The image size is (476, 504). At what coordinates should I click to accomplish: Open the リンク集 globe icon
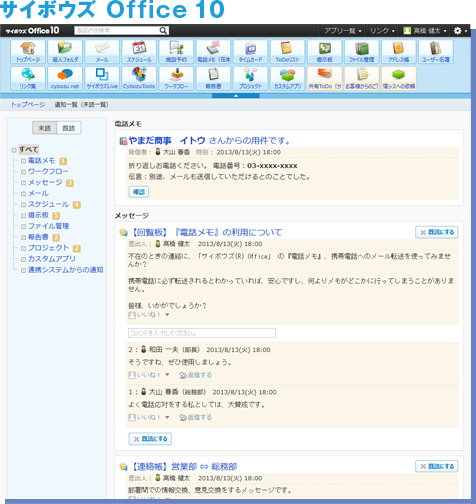(28, 78)
